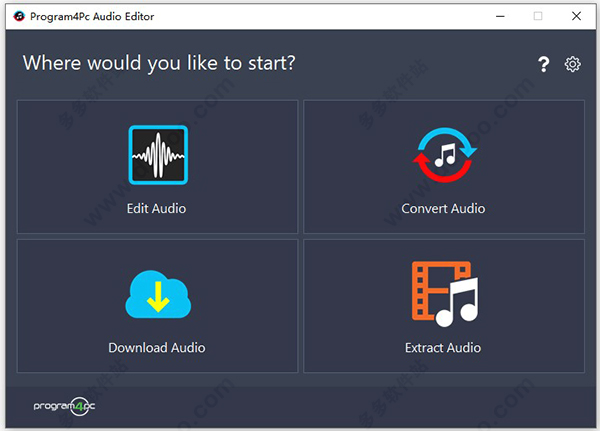Click the program4pc logo at bottom
The image size is (600, 431).
pyautogui.click(x=64, y=406)
